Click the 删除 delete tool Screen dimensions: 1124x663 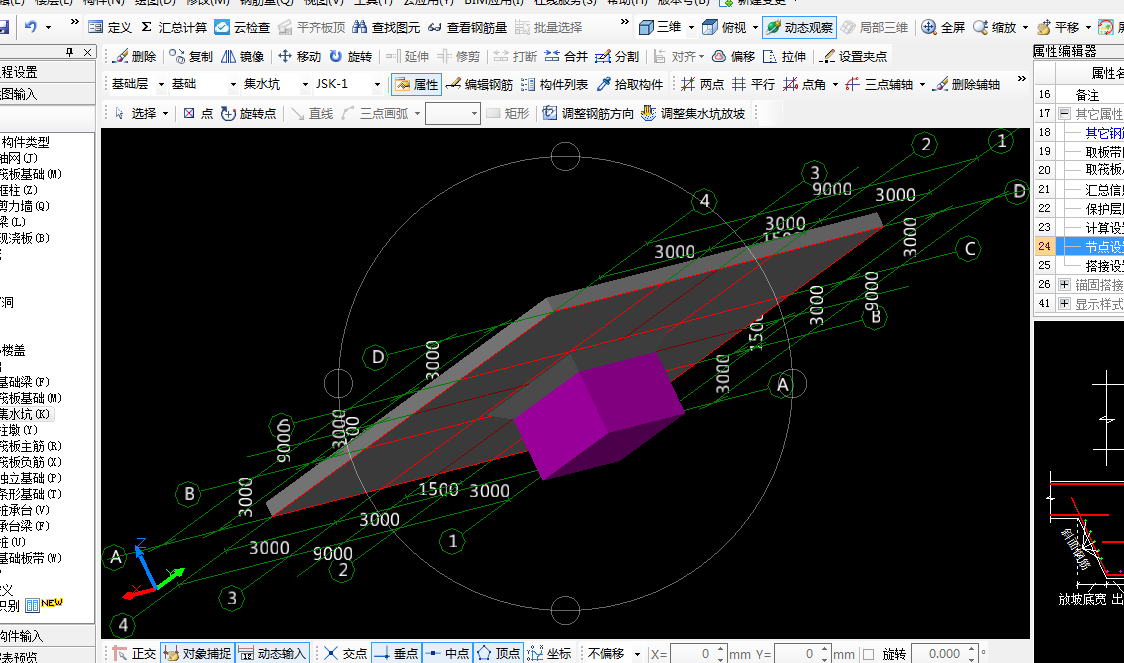coord(135,56)
